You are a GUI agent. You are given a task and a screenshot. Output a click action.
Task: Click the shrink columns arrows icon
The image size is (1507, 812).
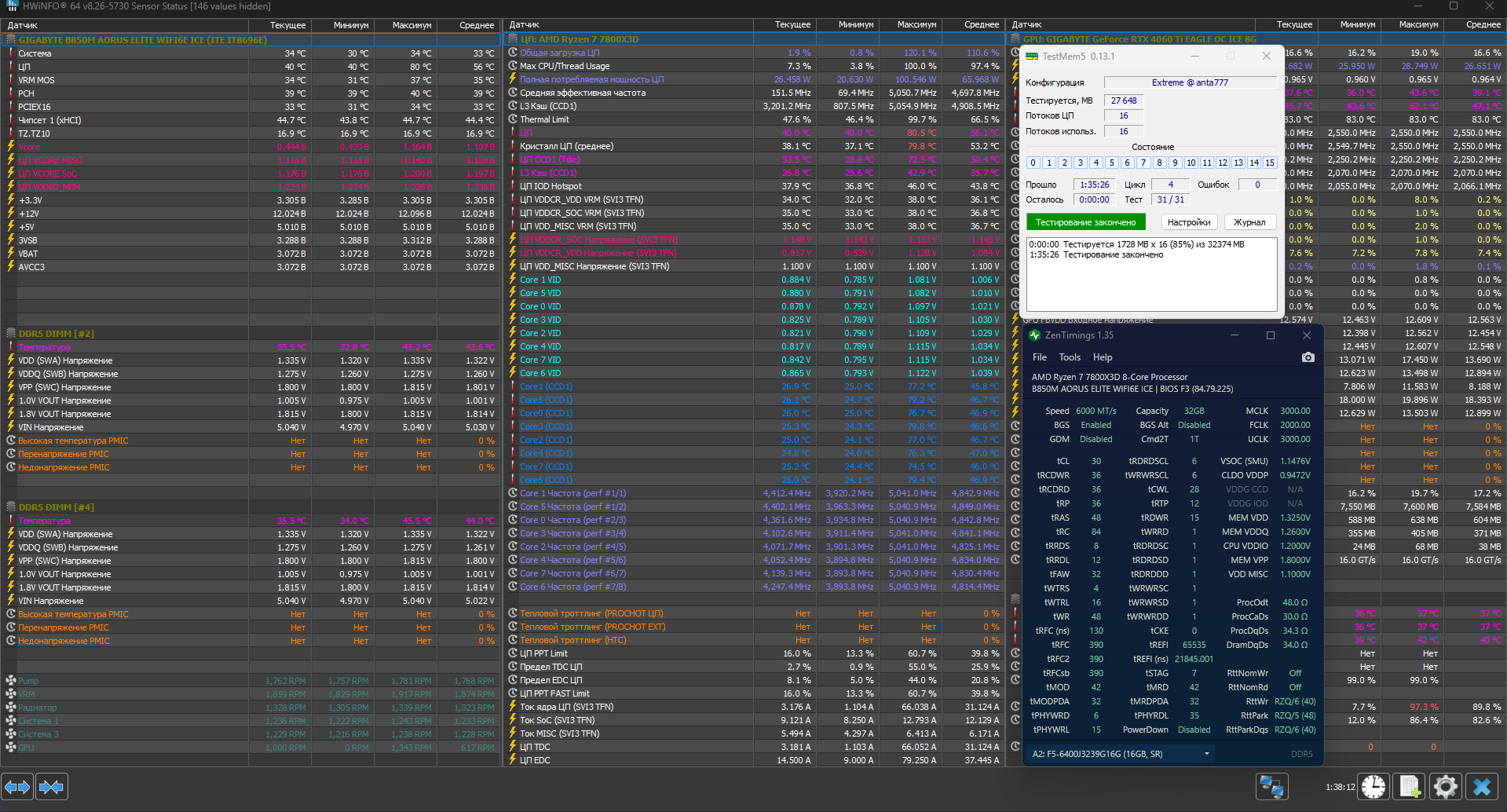(x=52, y=786)
